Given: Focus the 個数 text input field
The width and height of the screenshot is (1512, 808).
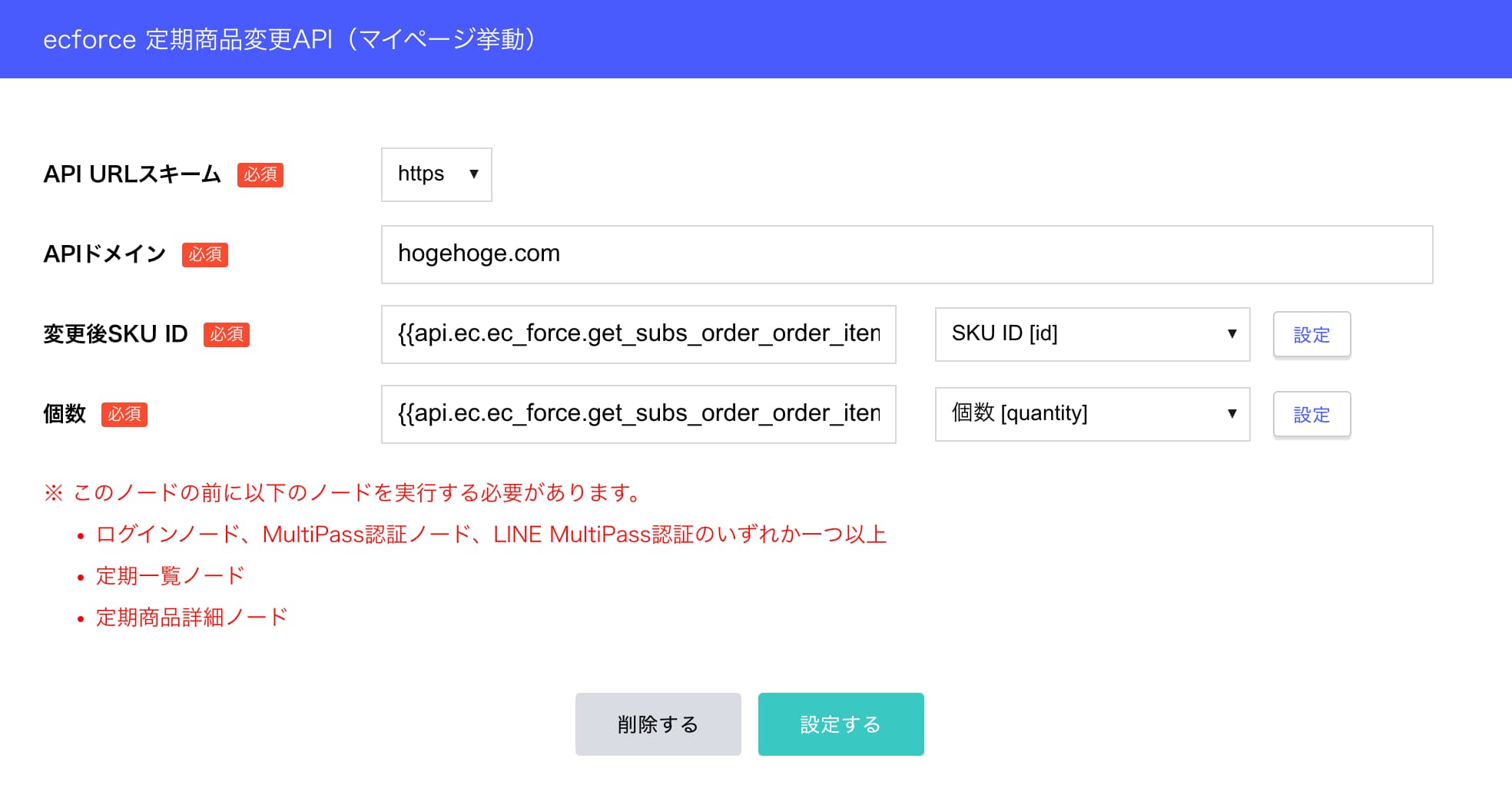Looking at the screenshot, I should click(x=638, y=414).
